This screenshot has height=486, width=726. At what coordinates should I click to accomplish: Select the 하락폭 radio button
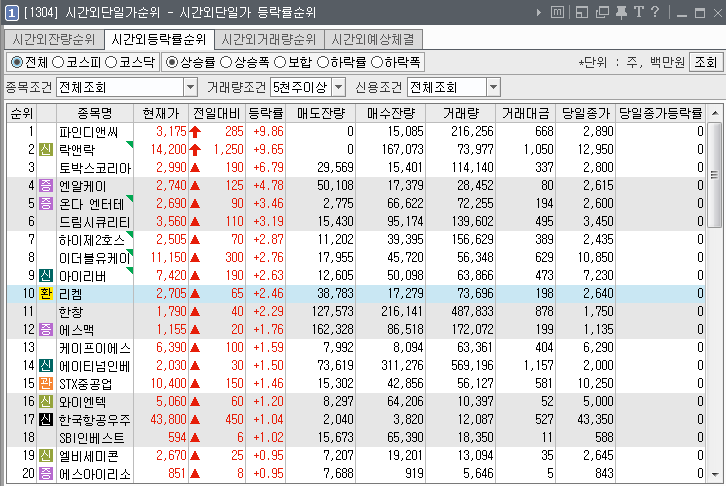pos(377,62)
